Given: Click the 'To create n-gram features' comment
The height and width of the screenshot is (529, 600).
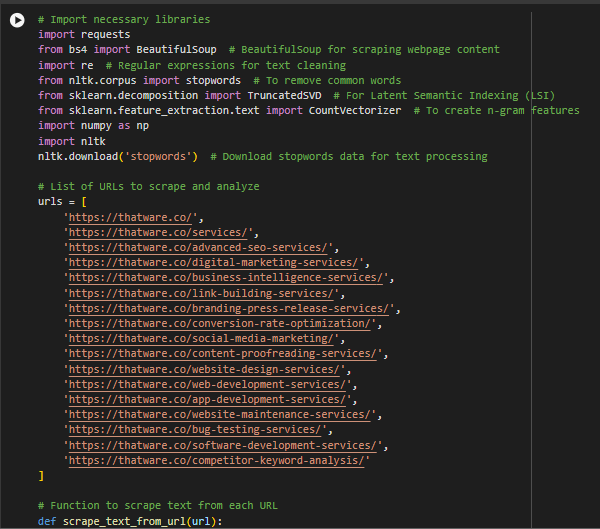Looking at the screenshot, I should (497, 110).
